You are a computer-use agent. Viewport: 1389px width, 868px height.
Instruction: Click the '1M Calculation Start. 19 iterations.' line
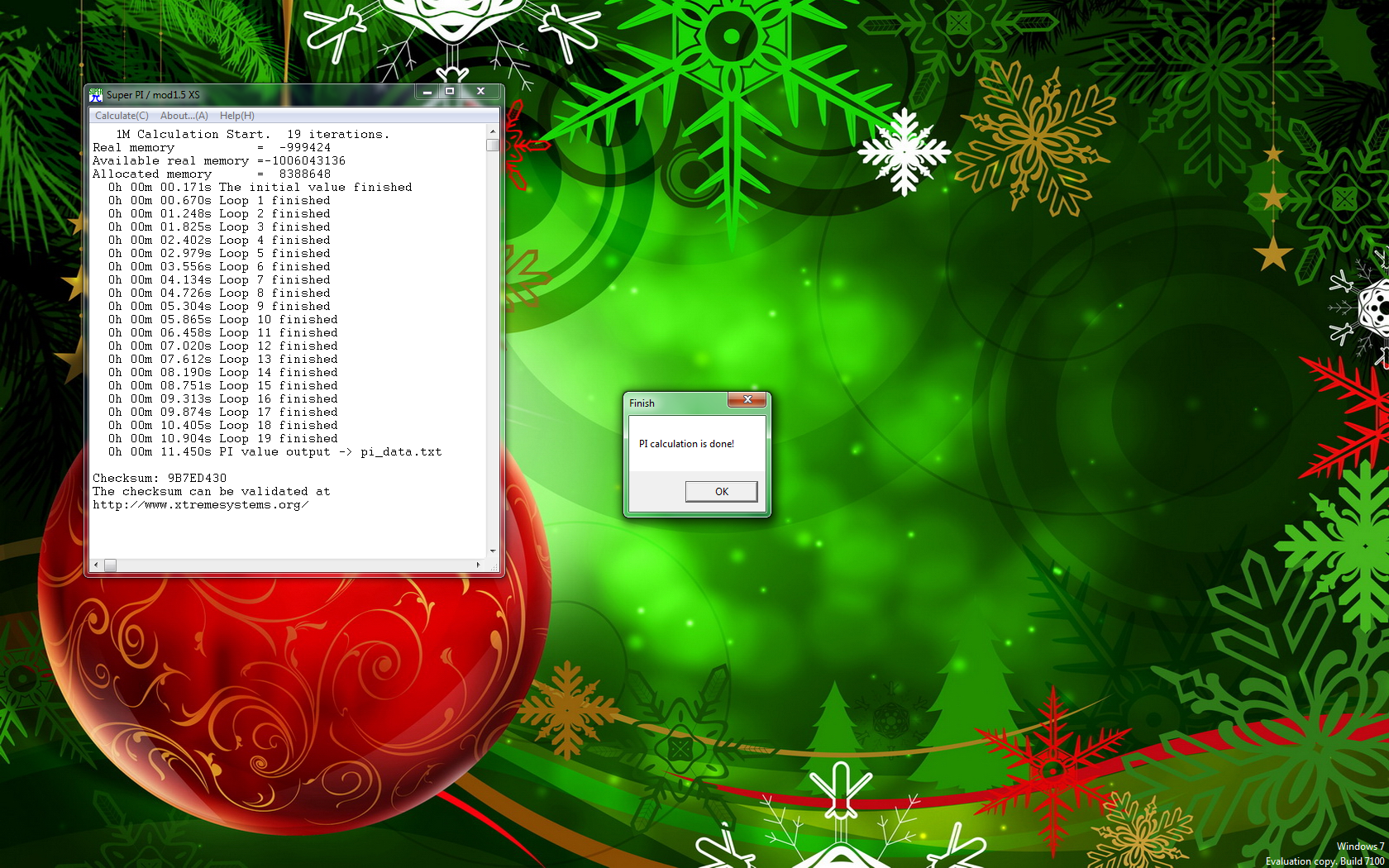click(x=252, y=134)
